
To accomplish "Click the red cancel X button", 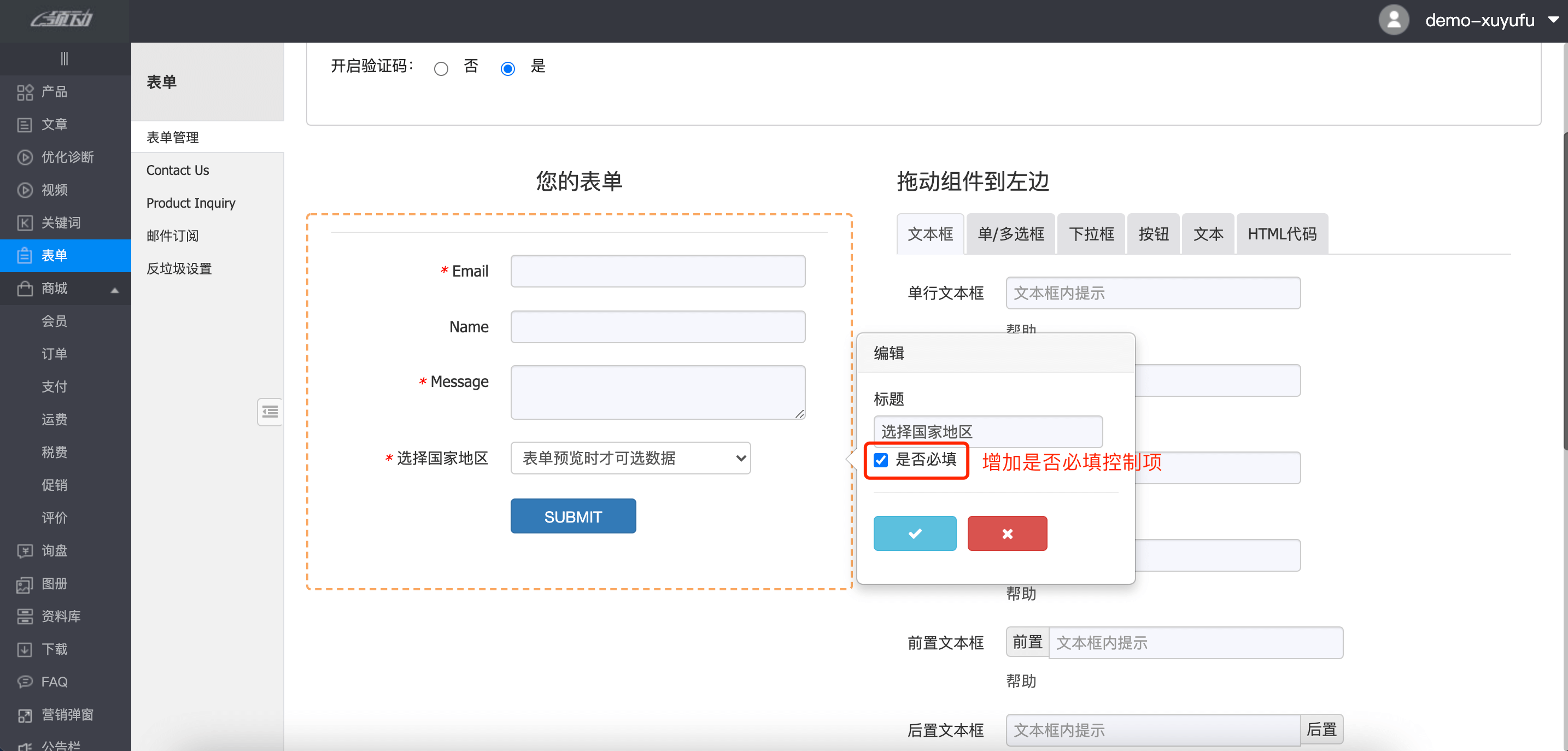I will pos(1007,533).
